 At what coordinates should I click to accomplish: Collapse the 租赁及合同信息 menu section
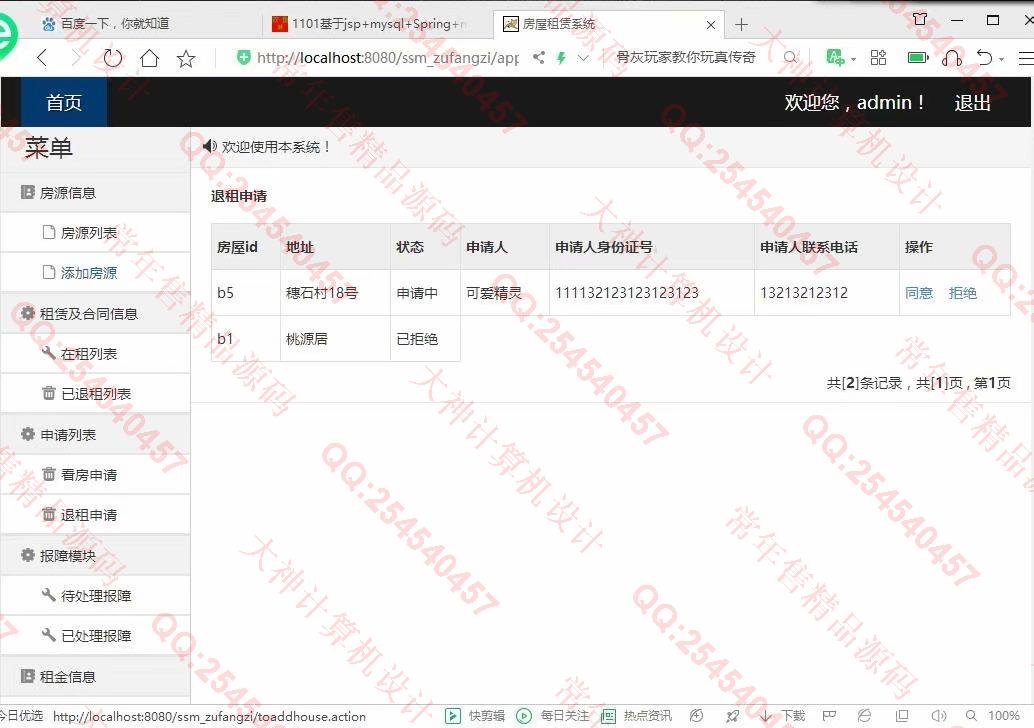point(88,314)
